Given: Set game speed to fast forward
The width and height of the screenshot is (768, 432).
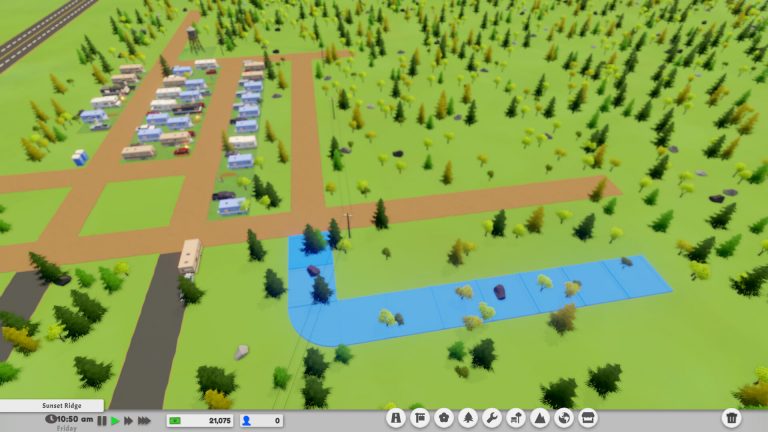Looking at the screenshot, I should (129, 421).
